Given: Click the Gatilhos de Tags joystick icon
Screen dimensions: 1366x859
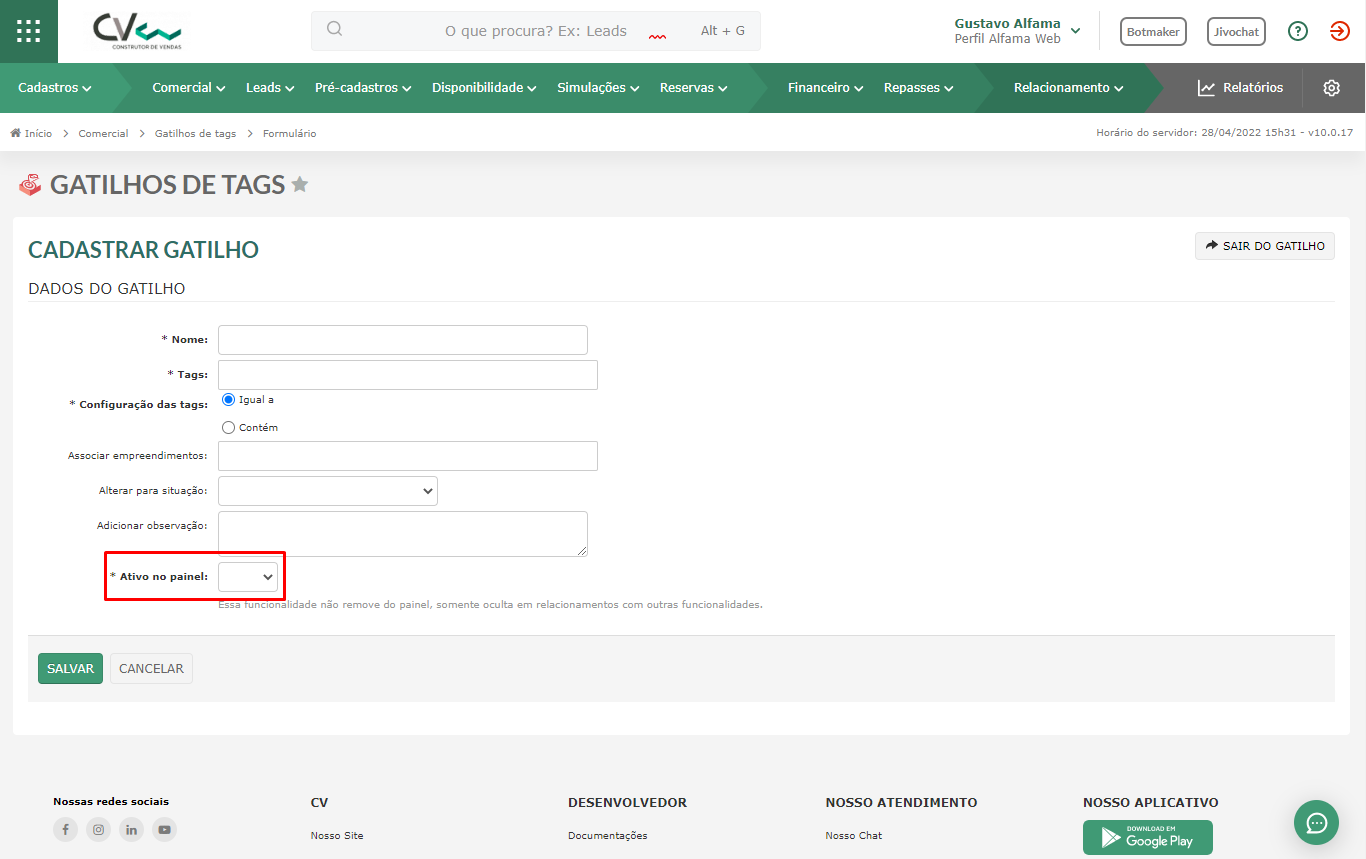Looking at the screenshot, I should (30, 184).
